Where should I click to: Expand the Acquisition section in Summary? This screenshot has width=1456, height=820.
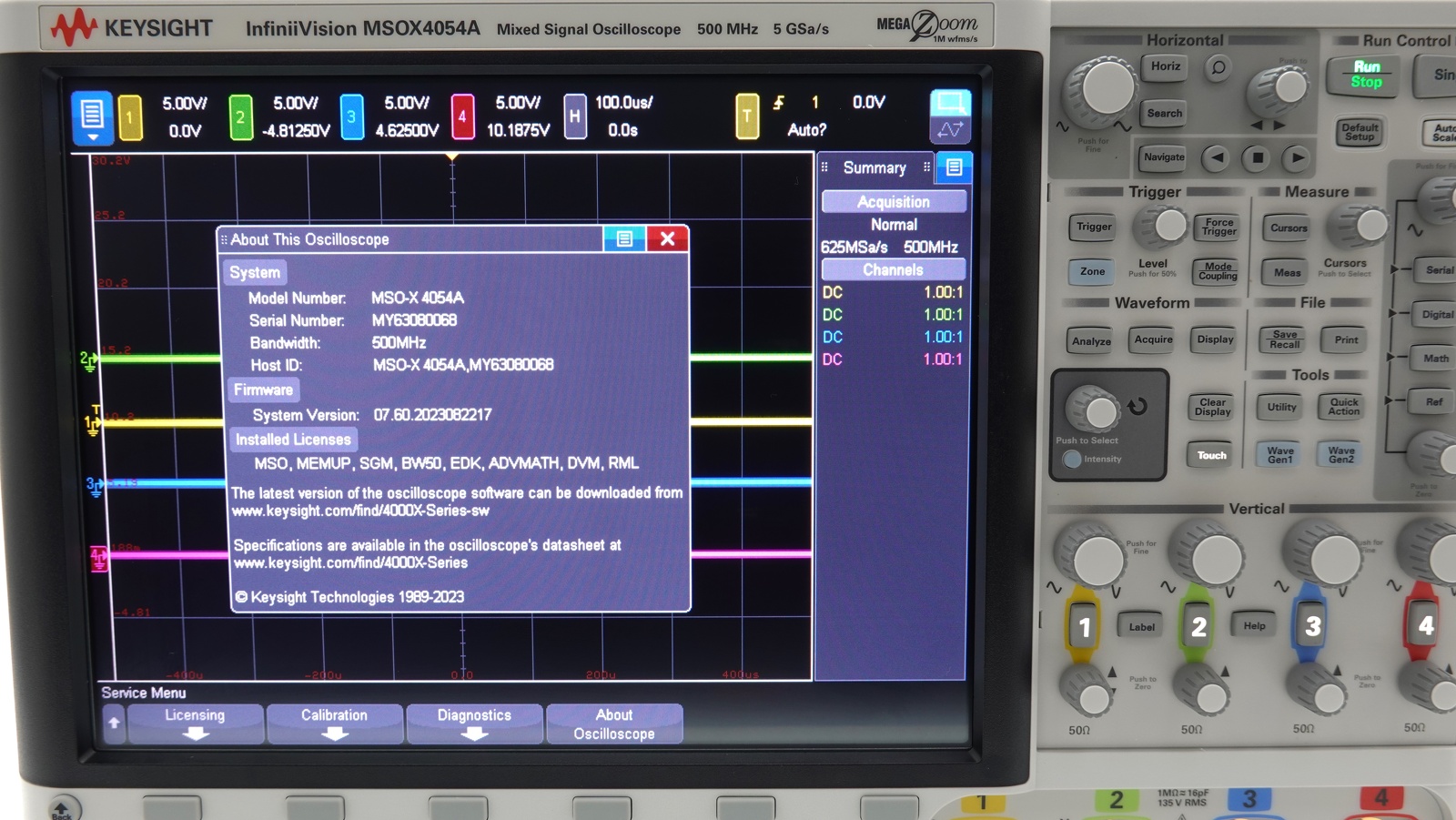894,202
